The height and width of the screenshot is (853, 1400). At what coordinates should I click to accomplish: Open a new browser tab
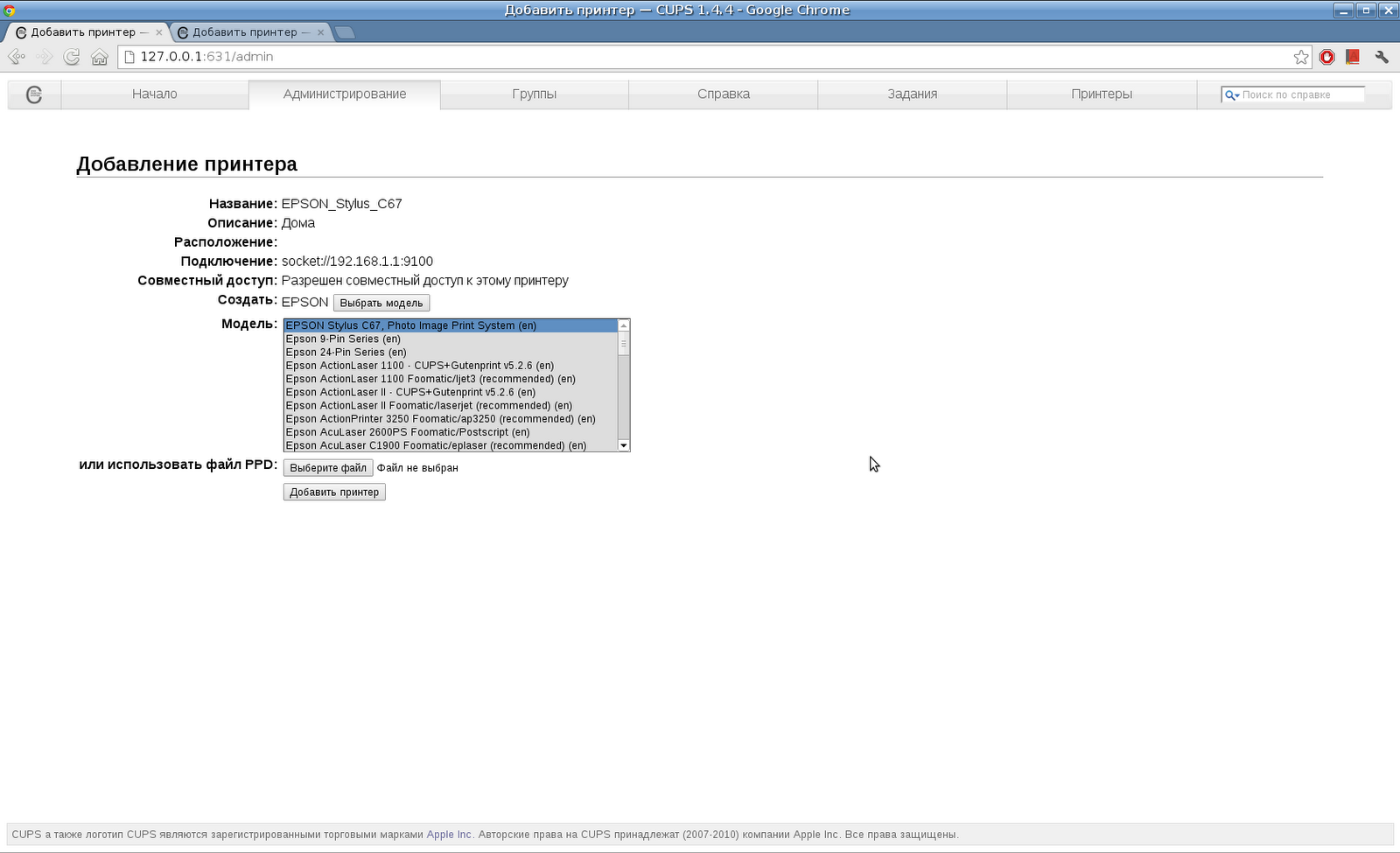(345, 32)
